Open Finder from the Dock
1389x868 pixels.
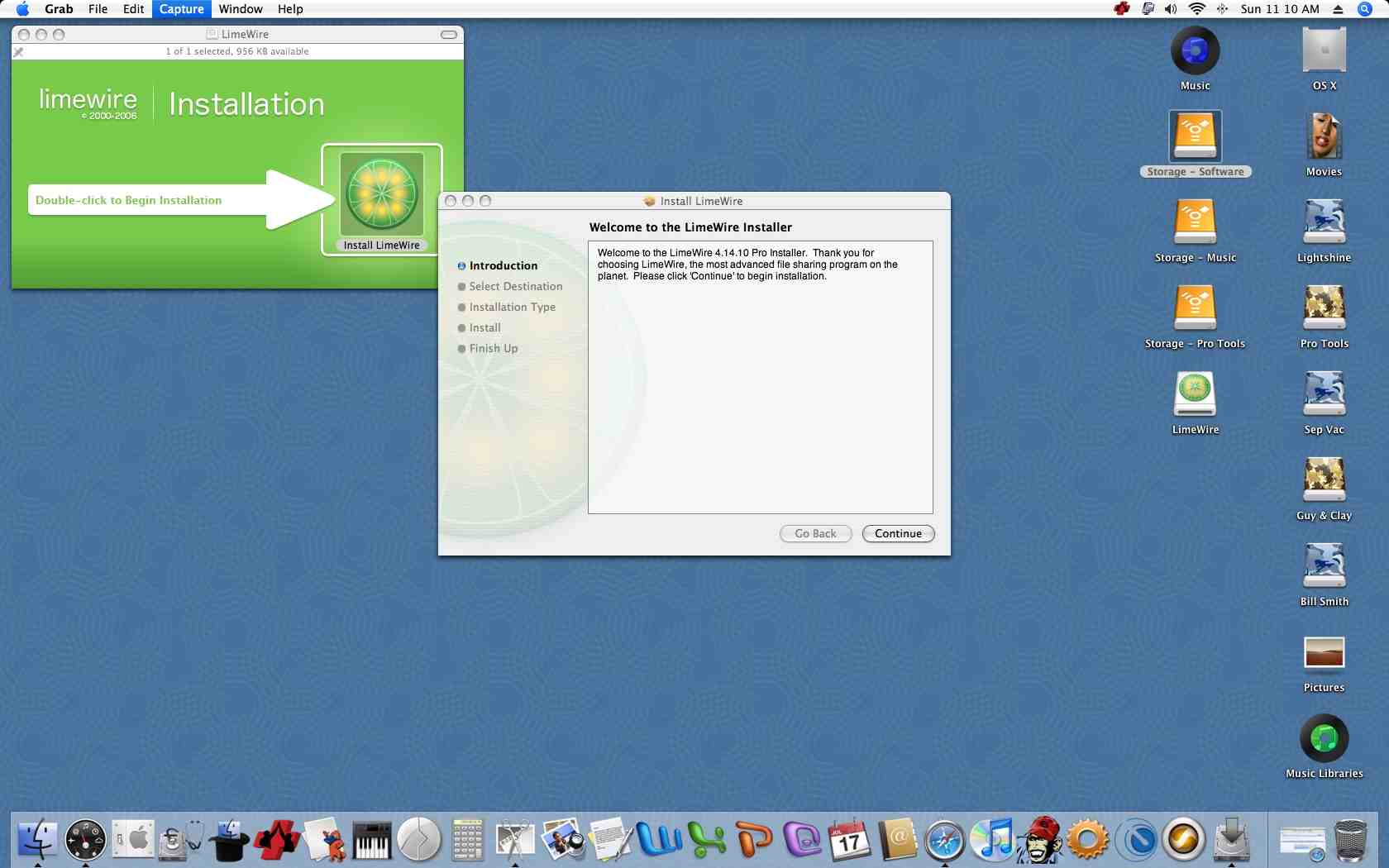pyautogui.click(x=37, y=841)
